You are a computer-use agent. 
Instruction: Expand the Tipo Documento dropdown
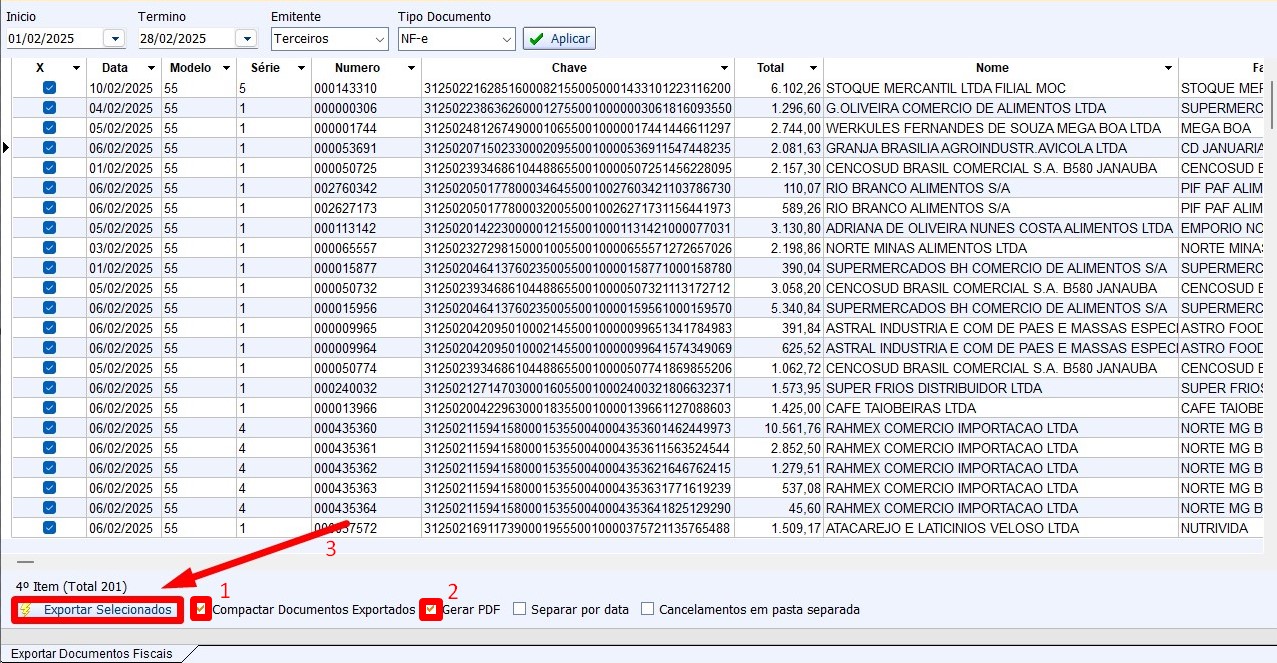[x=506, y=39]
